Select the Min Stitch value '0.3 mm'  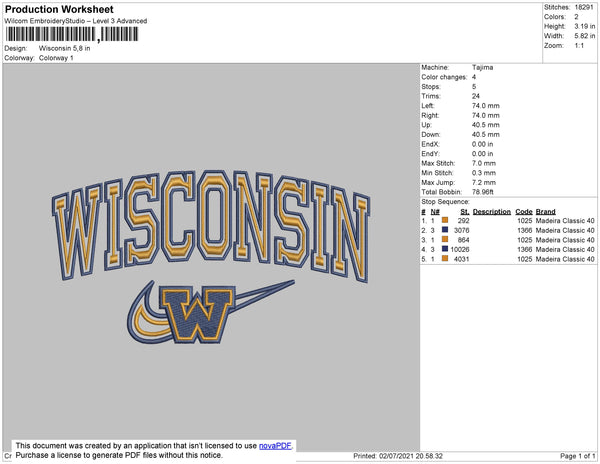484,173
